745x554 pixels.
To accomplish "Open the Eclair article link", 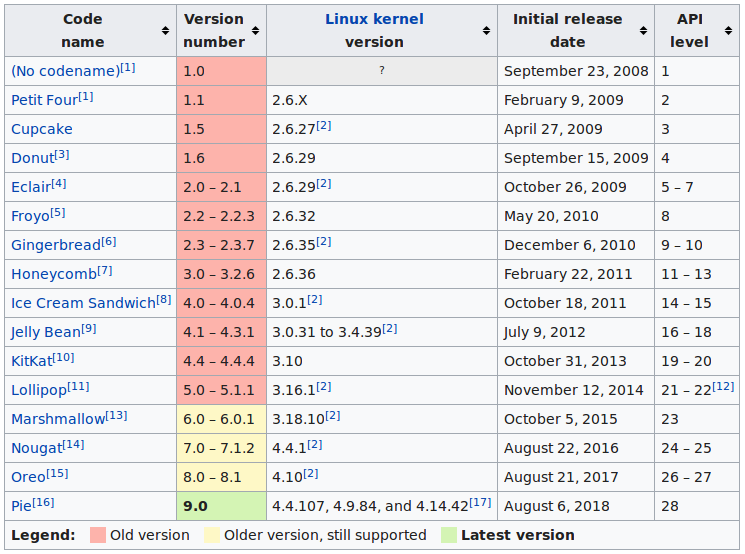I will pos(31,187).
